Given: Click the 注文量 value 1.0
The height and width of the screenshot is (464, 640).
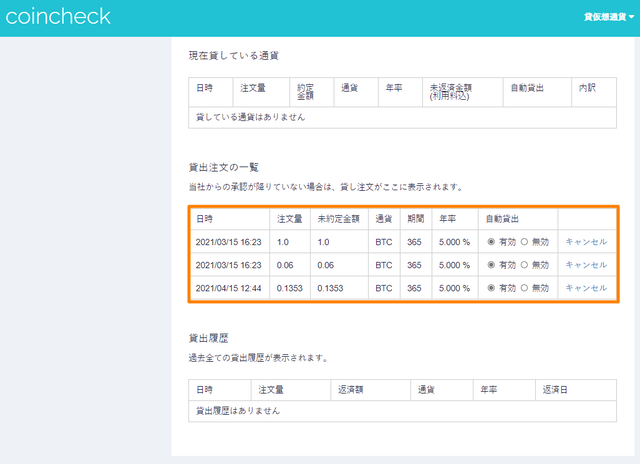Looking at the screenshot, I should point(283,242).
